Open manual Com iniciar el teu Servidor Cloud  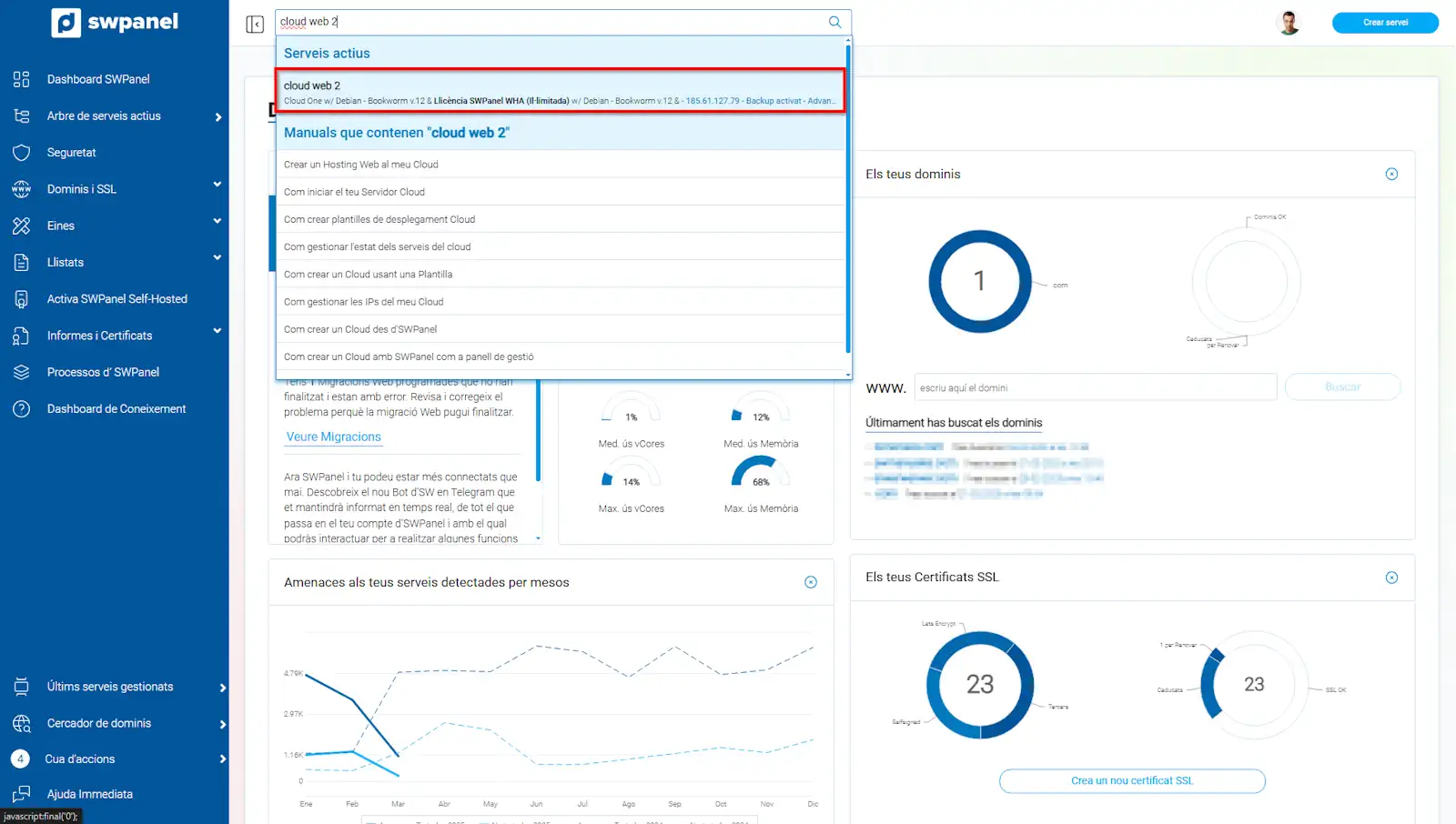561,192
